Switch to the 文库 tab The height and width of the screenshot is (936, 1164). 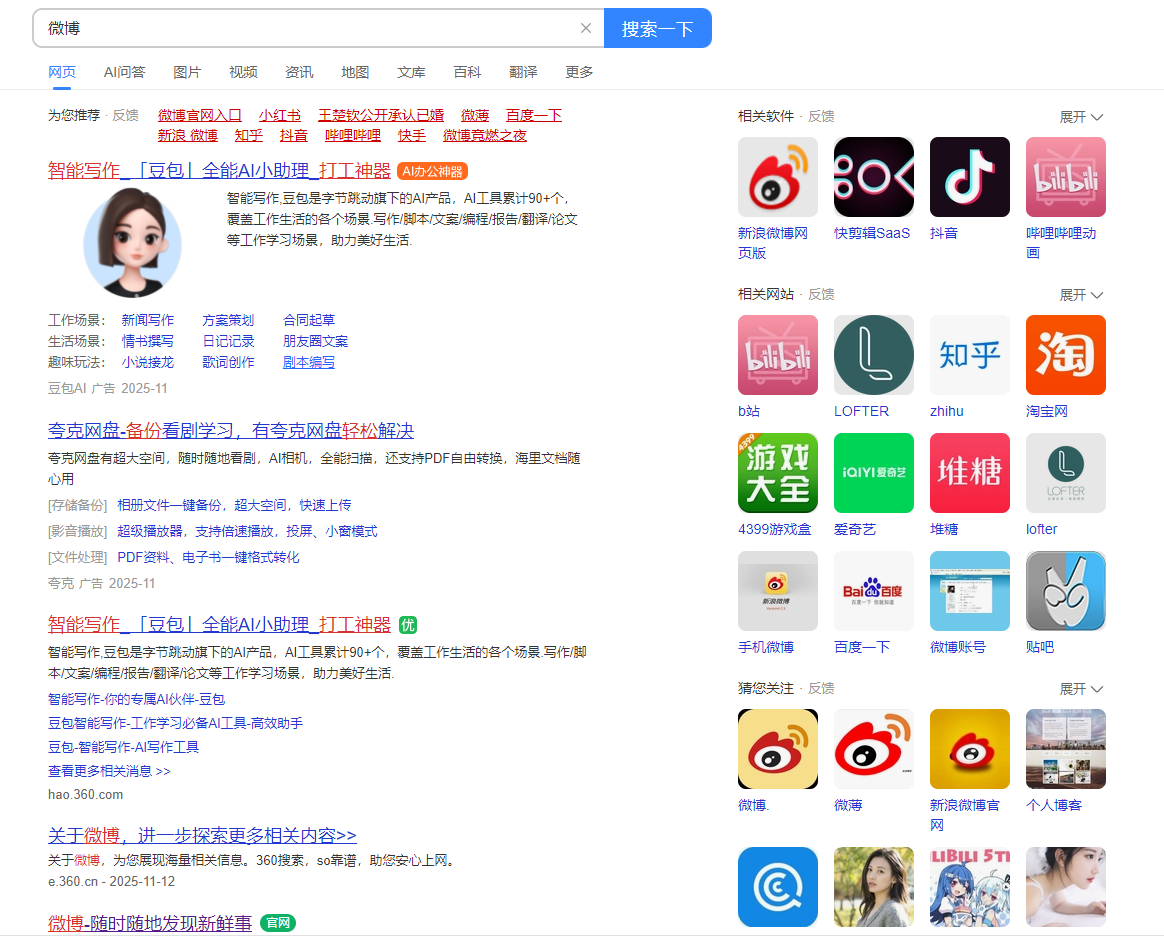pos(411,72)
